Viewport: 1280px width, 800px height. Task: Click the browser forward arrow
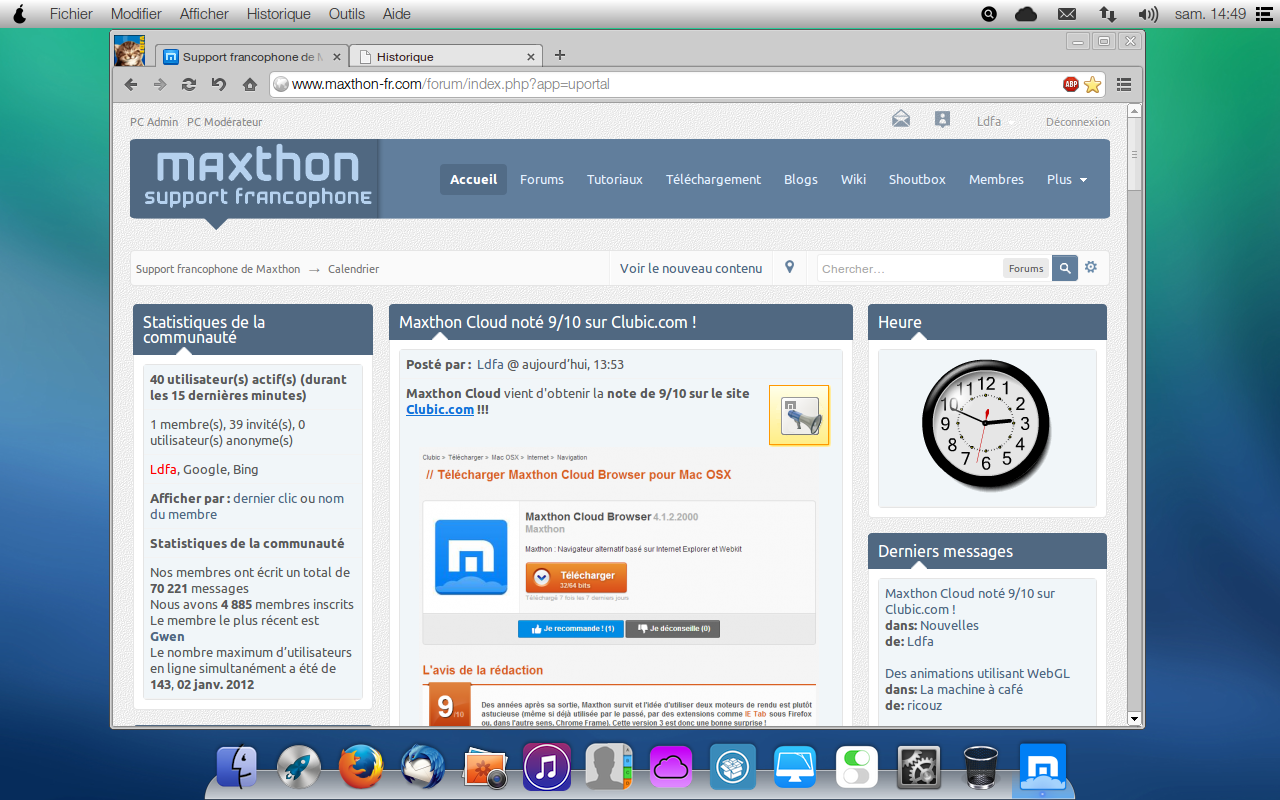(160, 85)
